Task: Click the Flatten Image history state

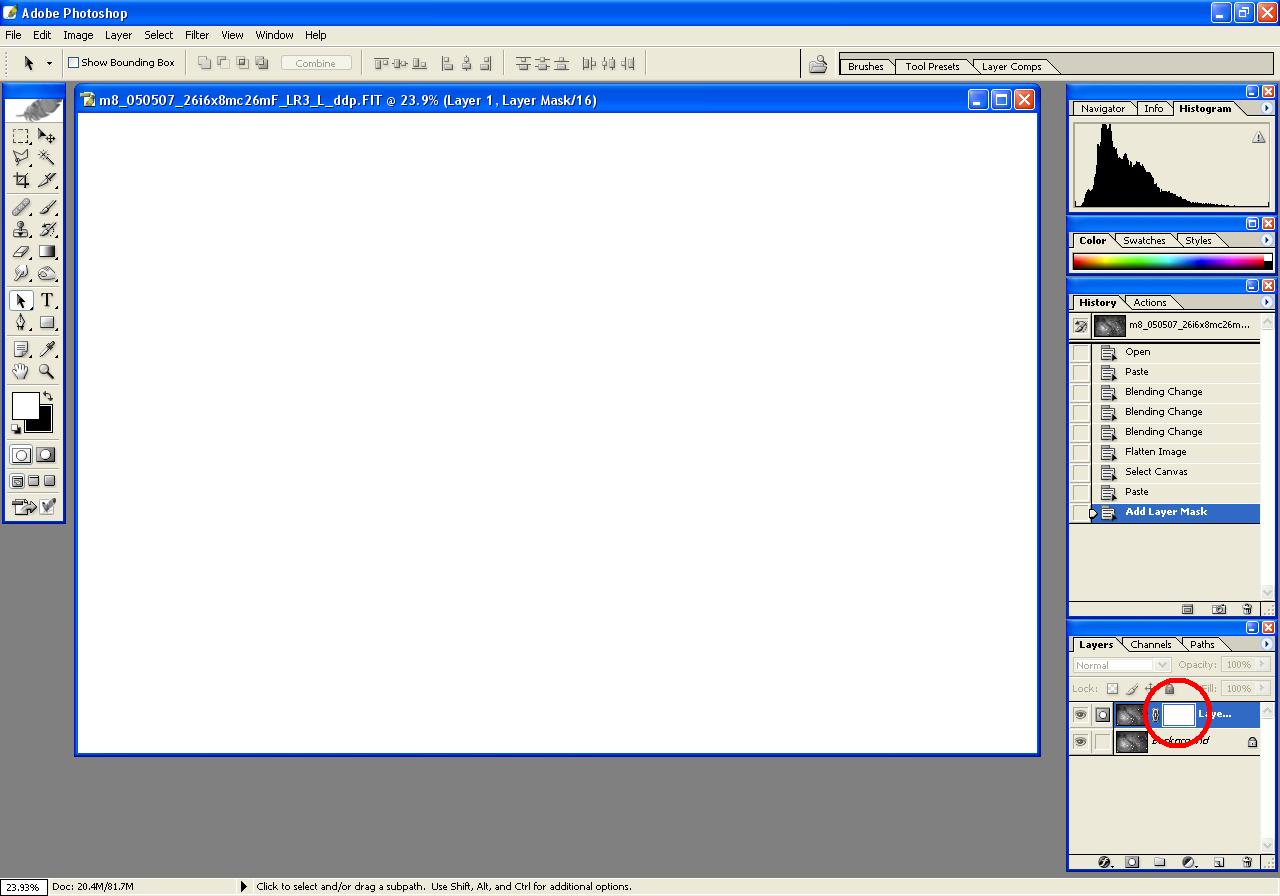Action: (x=1155, y=452)
